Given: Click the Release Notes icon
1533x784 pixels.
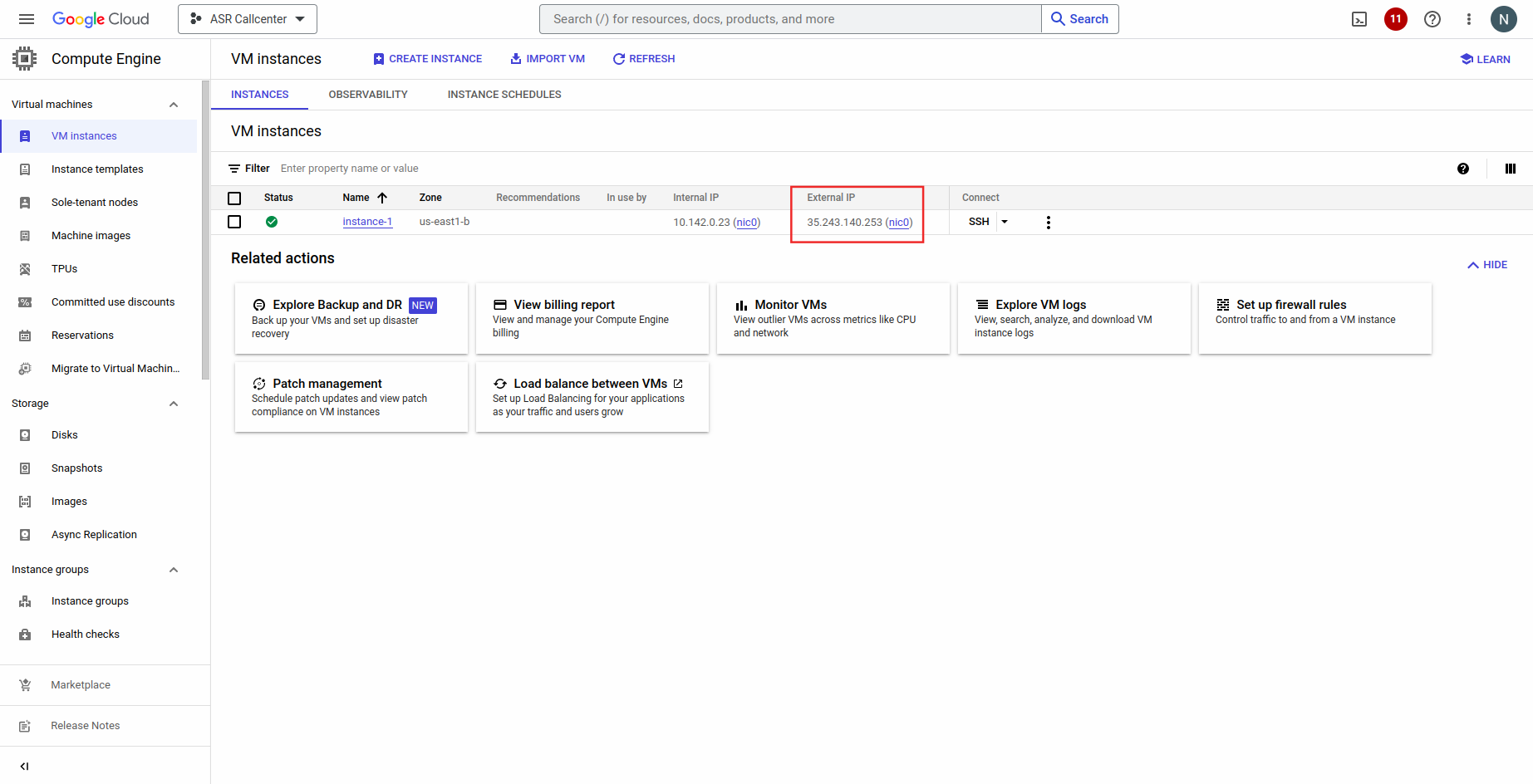Looking at the screenshot, I should click(x=25, y=726).
